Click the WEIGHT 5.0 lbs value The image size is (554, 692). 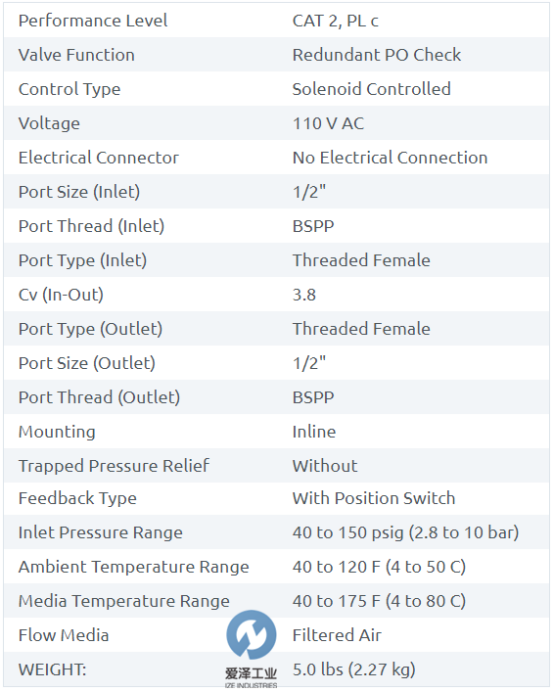(x=354, y=670)
